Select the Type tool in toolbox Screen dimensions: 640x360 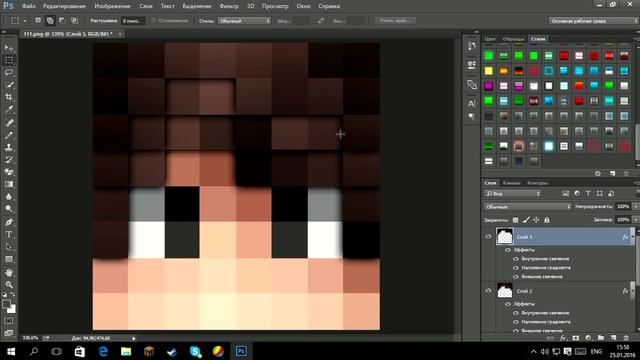click(x=9, y=235)
